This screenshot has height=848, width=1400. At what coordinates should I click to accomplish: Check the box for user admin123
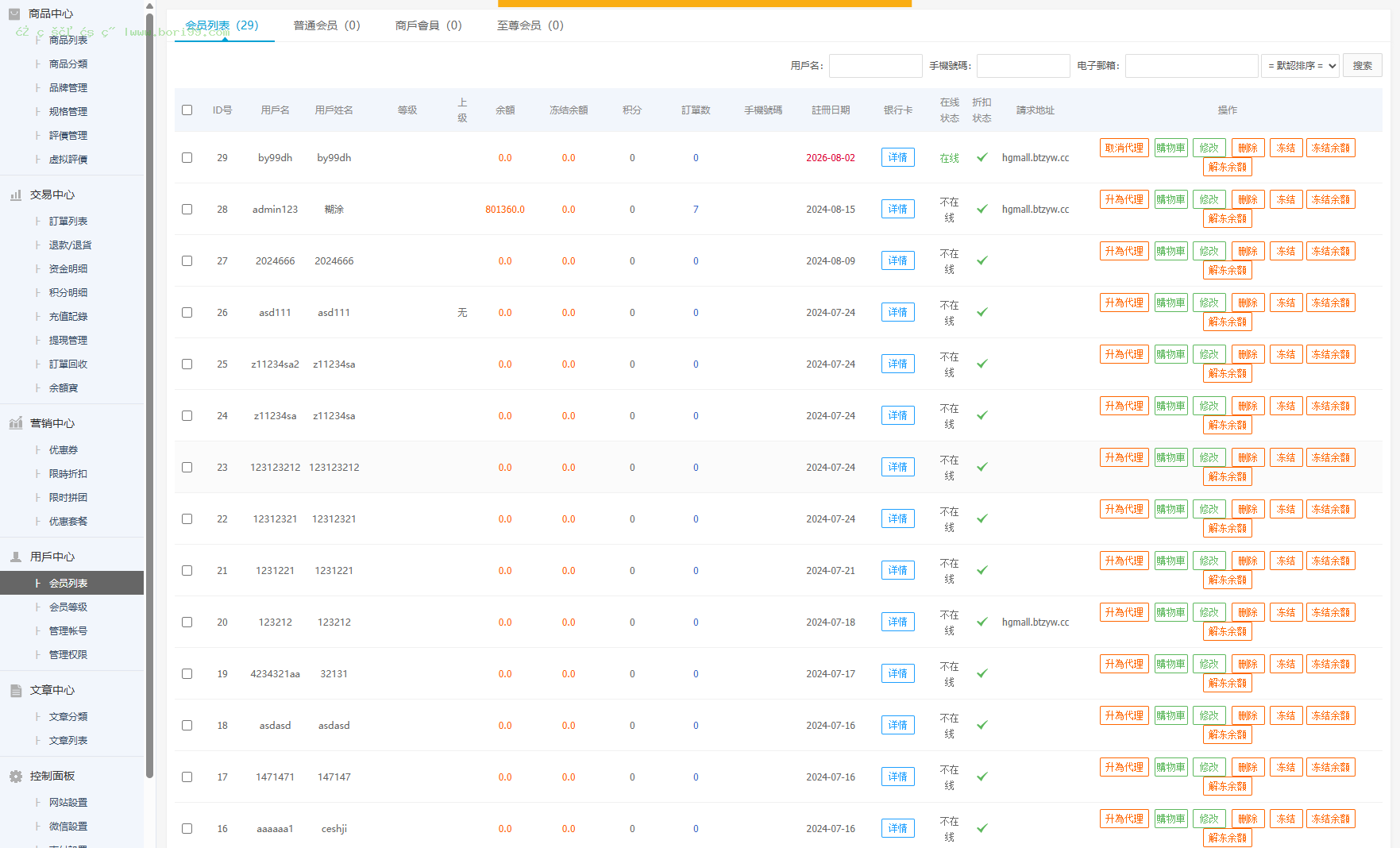187,210
